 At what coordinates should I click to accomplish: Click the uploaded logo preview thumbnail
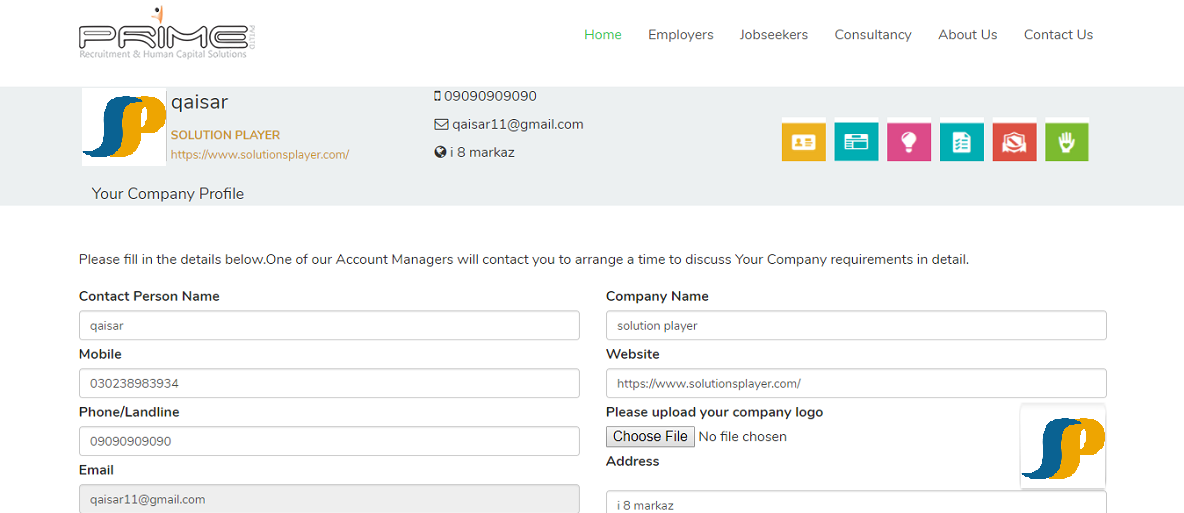(1062, 447)
